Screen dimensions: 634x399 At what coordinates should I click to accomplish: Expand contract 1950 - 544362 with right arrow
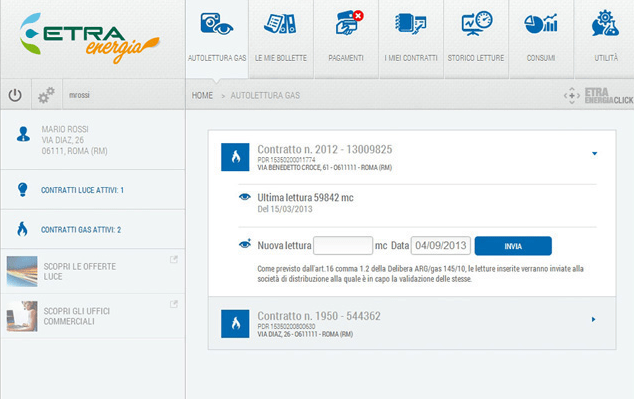point(594,319)
